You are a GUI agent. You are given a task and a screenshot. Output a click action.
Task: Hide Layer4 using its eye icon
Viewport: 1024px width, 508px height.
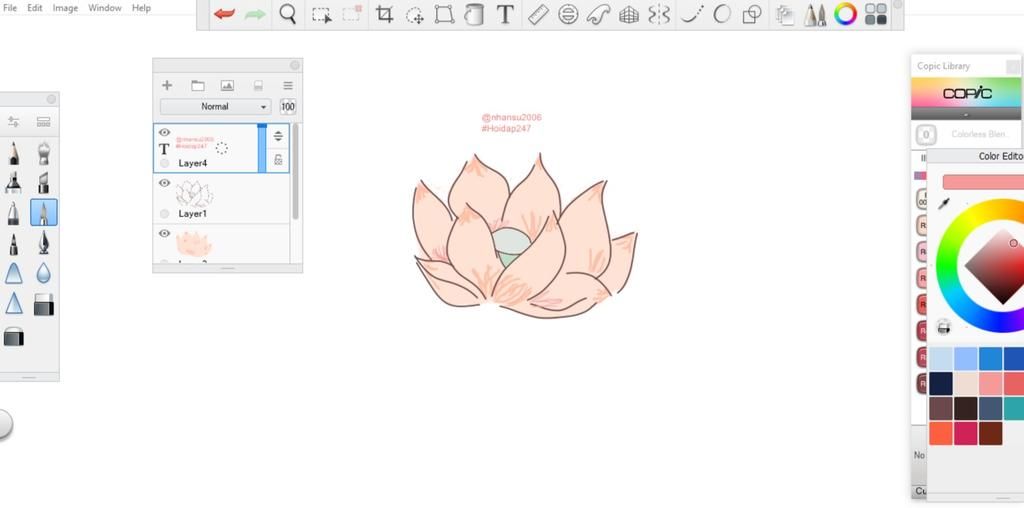tap(165, 133)
